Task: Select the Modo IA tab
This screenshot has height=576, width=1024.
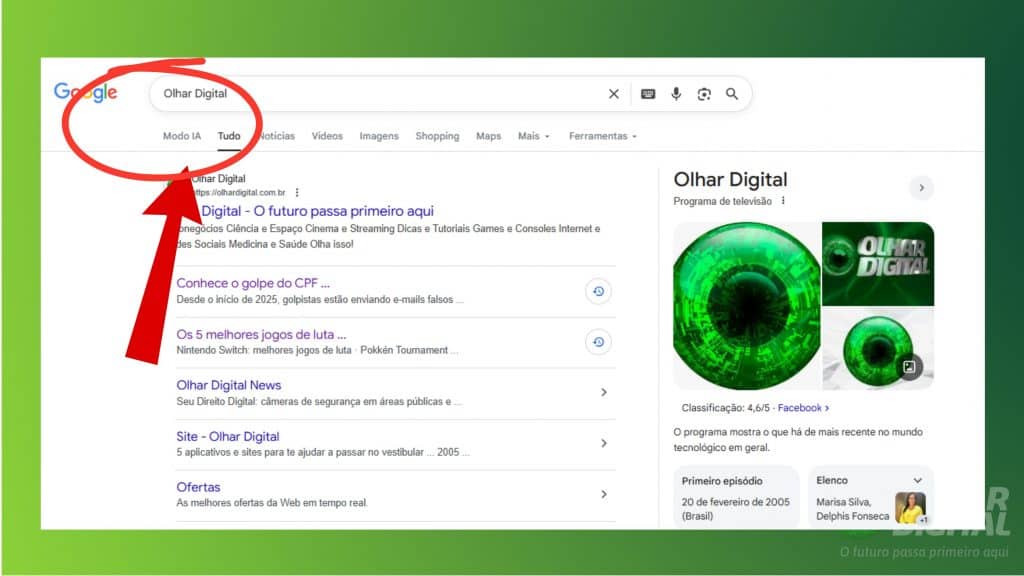Action: [182, 136]
